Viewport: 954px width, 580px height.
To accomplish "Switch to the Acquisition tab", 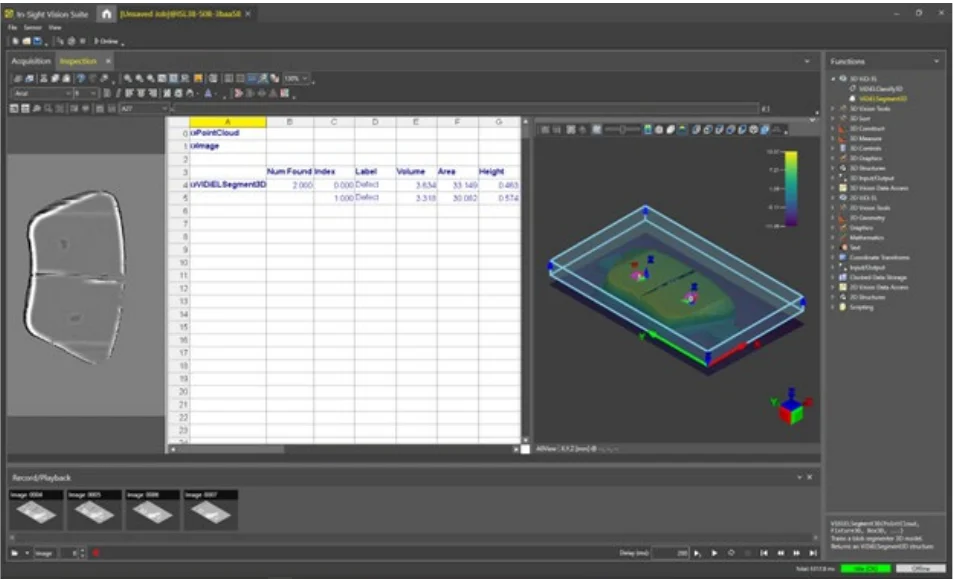I will 31,61.
